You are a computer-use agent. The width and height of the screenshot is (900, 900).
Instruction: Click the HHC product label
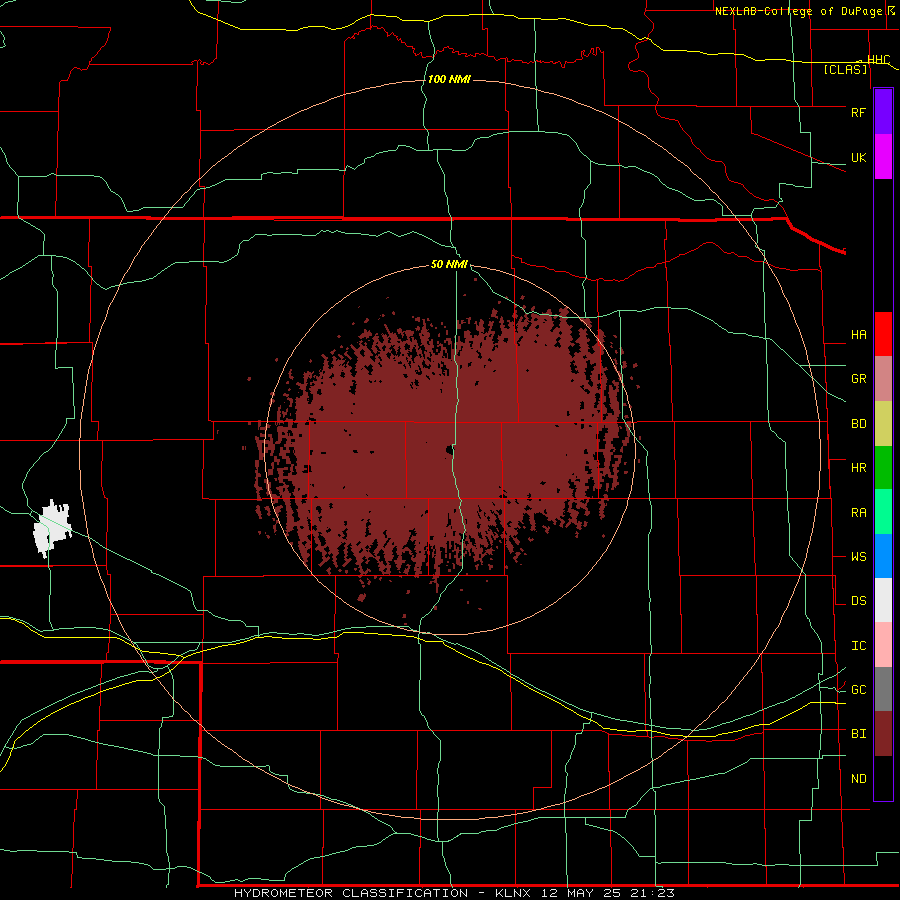[x=878, y=60]
